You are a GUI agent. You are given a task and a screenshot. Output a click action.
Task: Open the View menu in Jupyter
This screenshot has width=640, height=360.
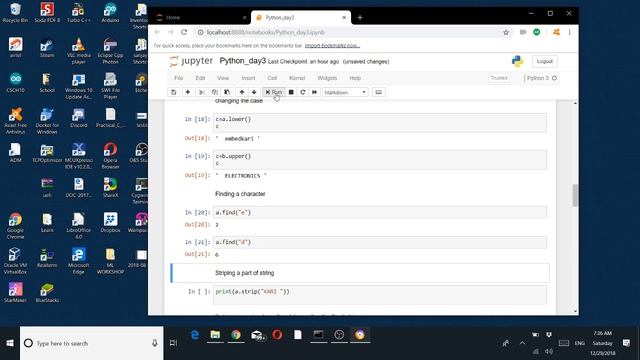coord(223,78)
